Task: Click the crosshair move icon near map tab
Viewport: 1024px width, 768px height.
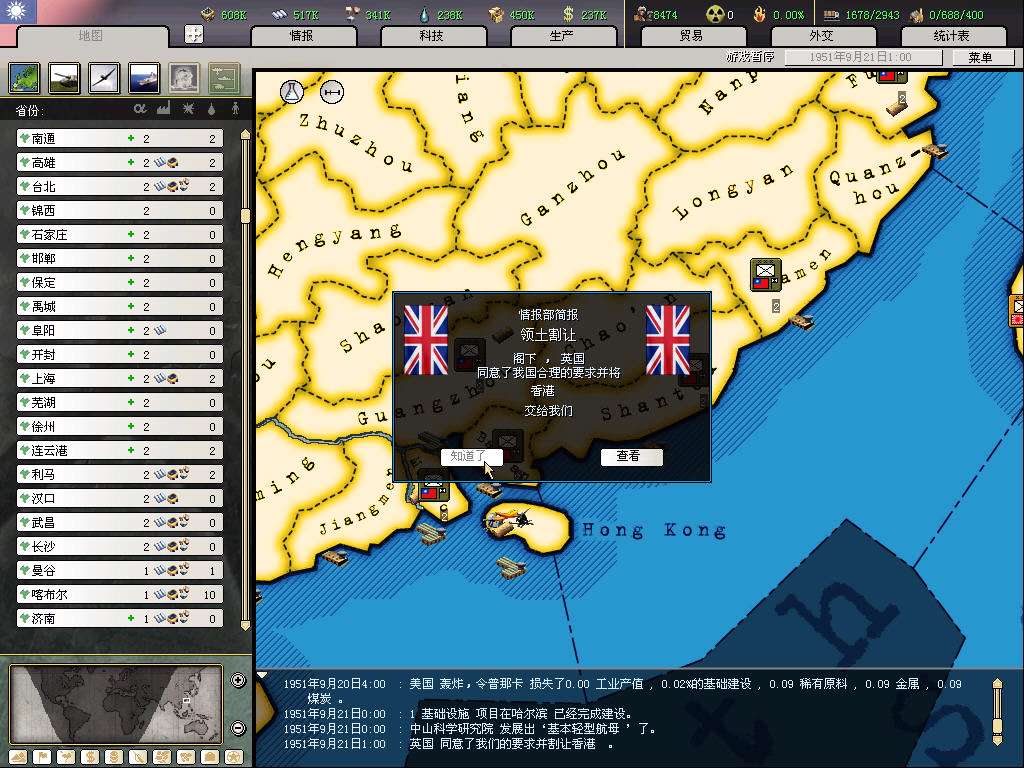Action: click(x=194, y=34)
